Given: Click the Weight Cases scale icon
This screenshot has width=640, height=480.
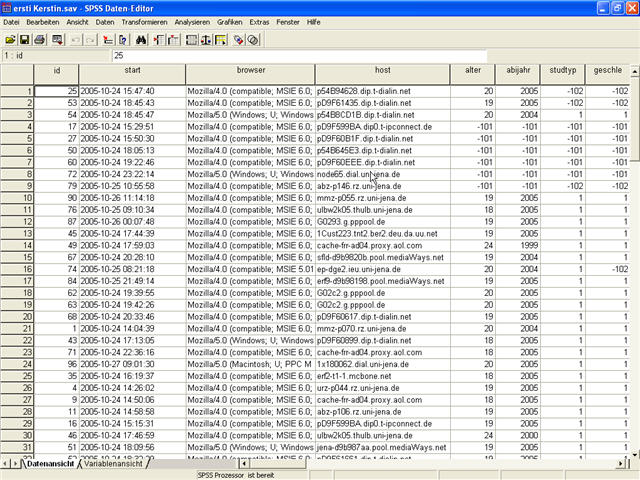Looking at the screenshot, I should click(x=206, y=39).
